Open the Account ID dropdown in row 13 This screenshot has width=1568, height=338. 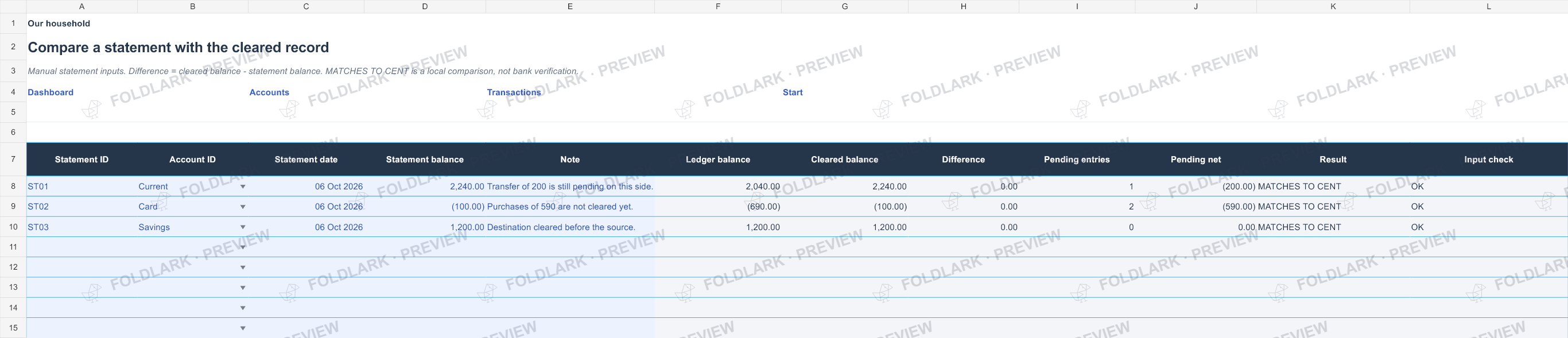click(x=243, y=288)
